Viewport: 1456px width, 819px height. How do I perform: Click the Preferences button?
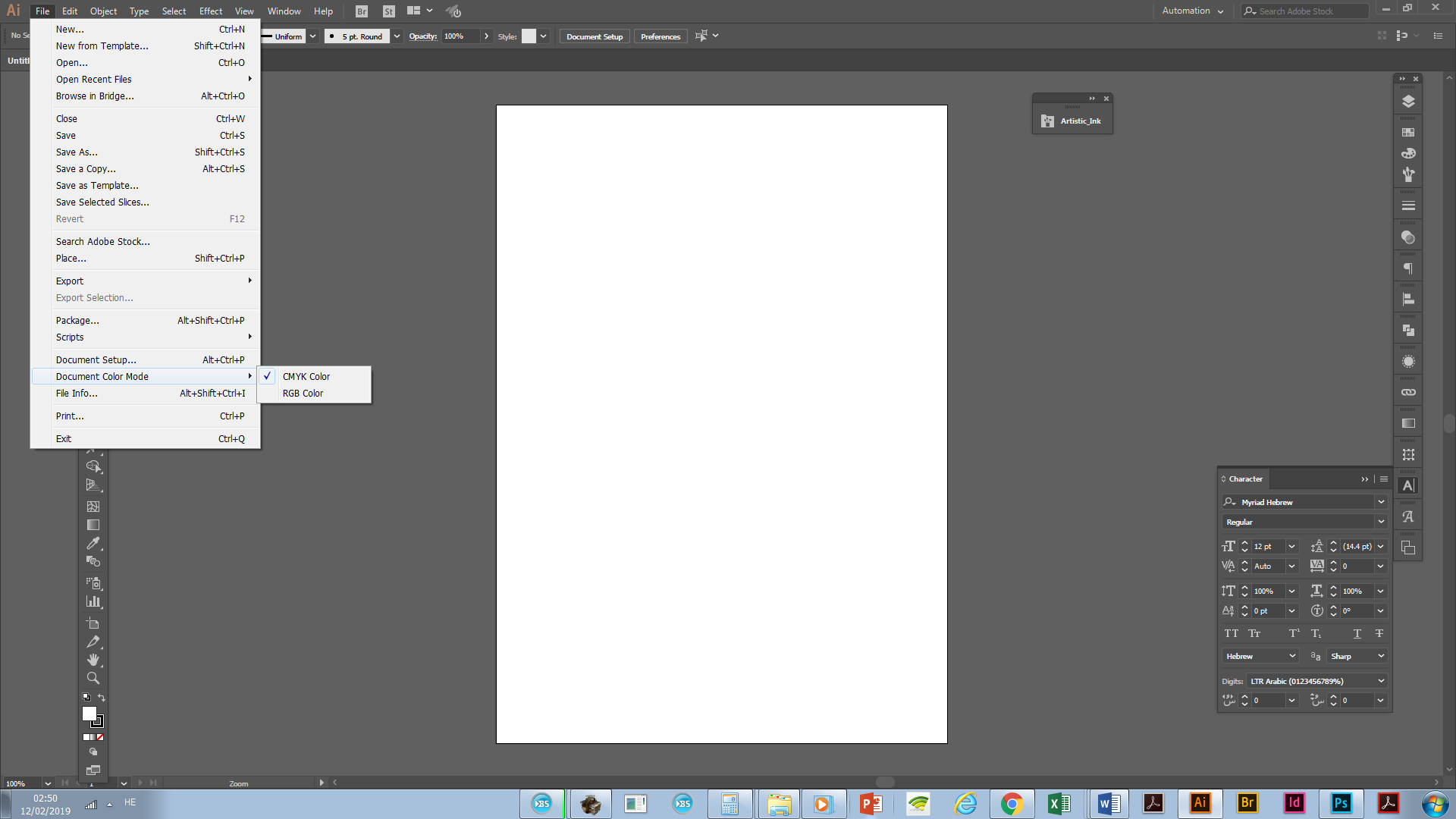(660, 36)
